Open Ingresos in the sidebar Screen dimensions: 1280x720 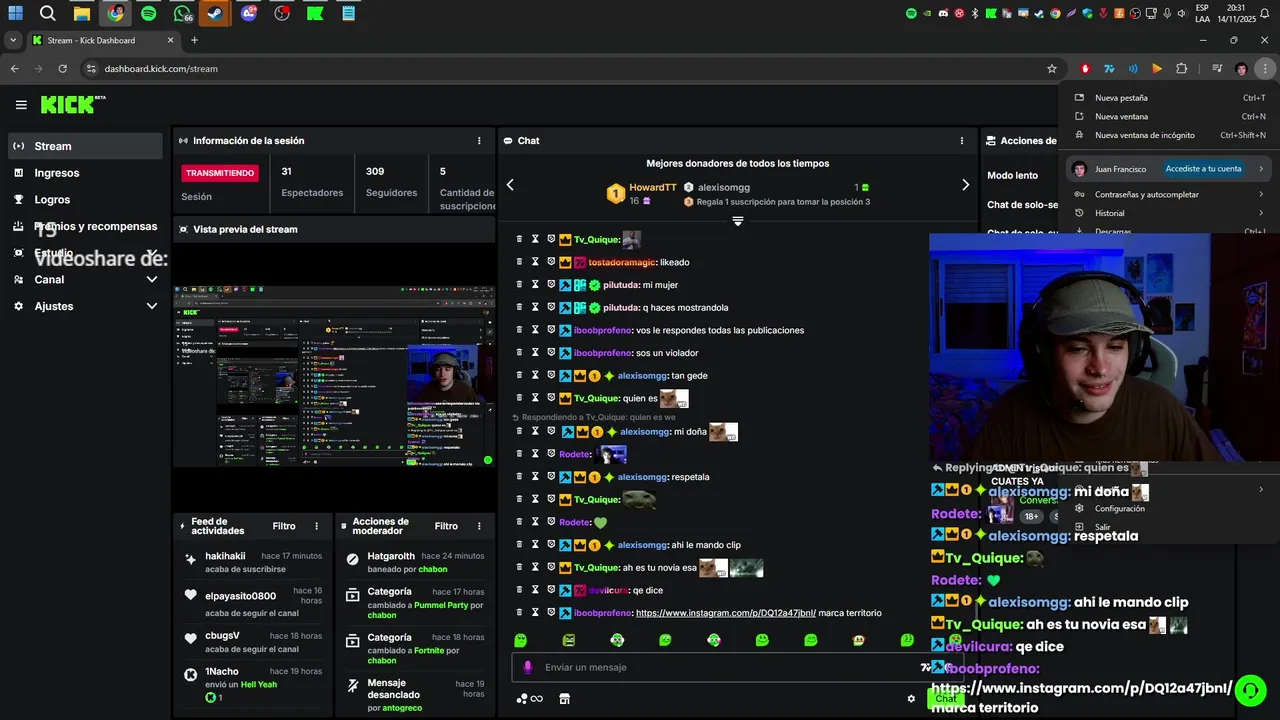[x=85, y=173]
